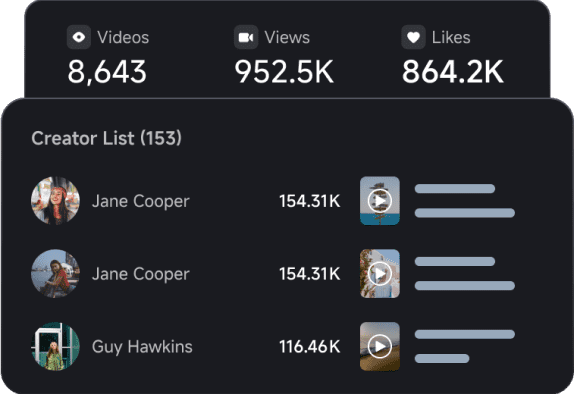Click the second Jane Cooper name
Image resolution: width=574 pixels, height=394 pixels.
[141, 274]
